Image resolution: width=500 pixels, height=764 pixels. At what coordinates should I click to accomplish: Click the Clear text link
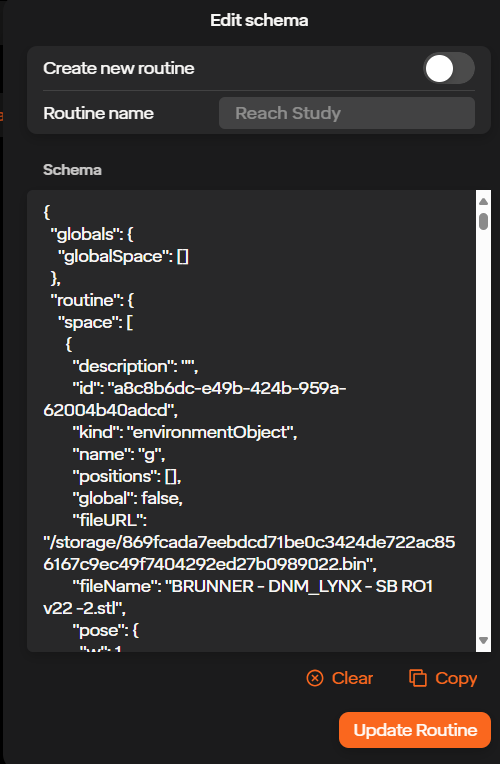[352, 678]
